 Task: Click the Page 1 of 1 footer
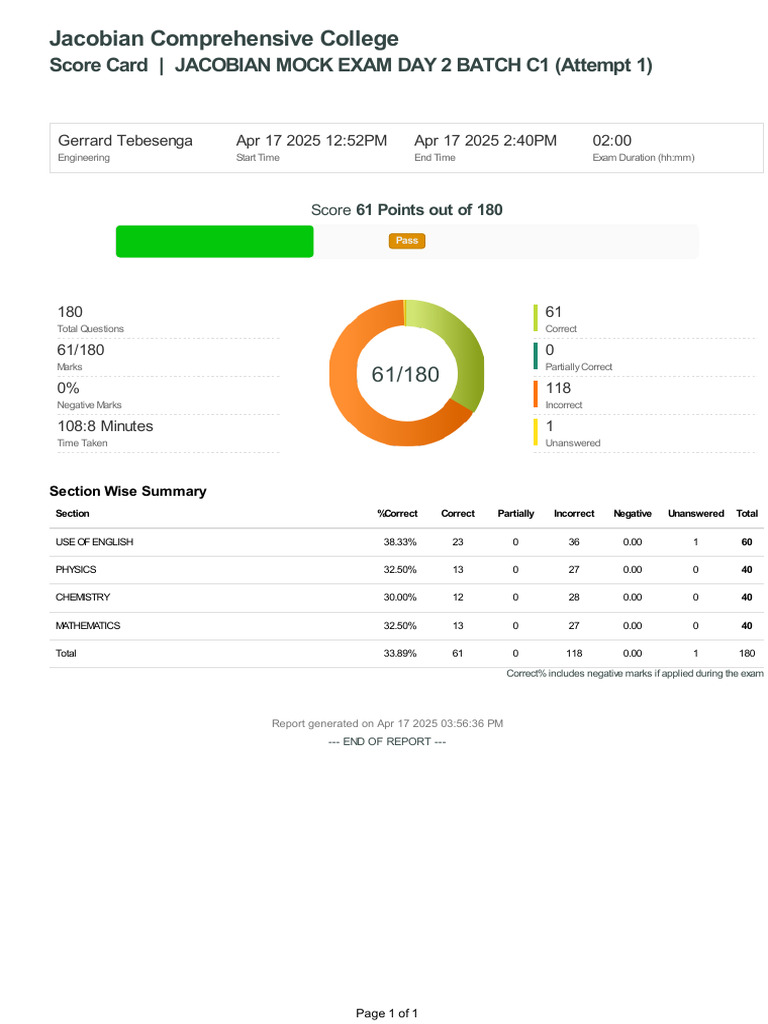(387, 1013)
